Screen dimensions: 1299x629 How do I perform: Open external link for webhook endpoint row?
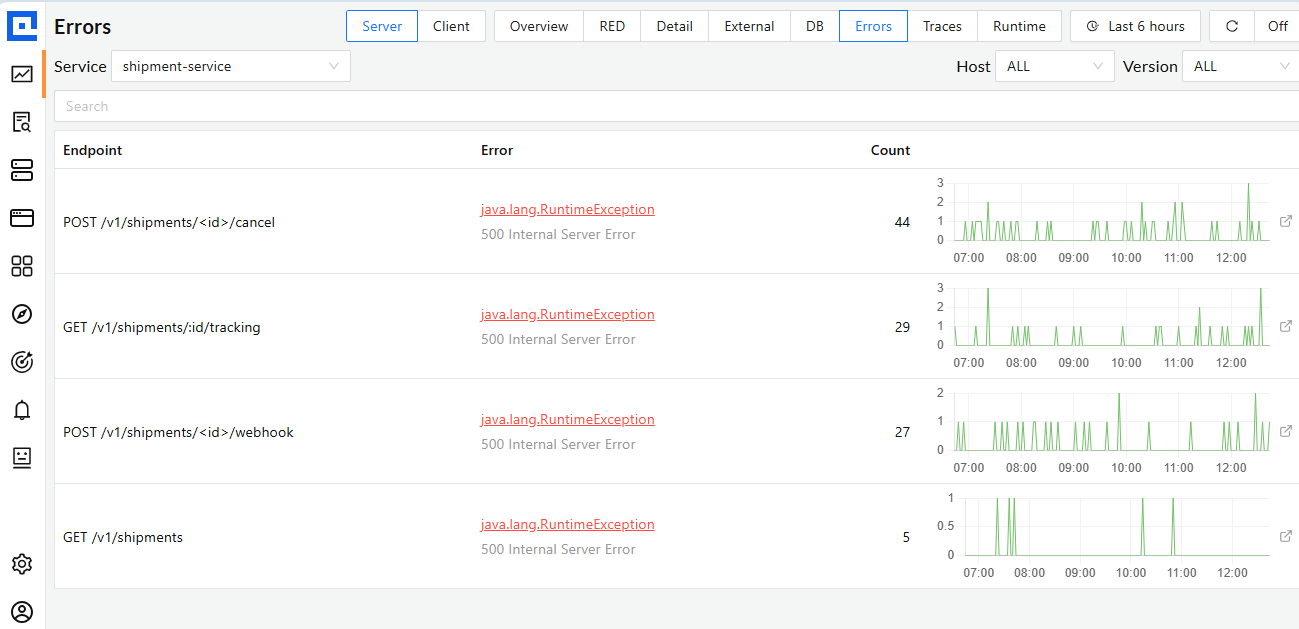coord(1286,431)
